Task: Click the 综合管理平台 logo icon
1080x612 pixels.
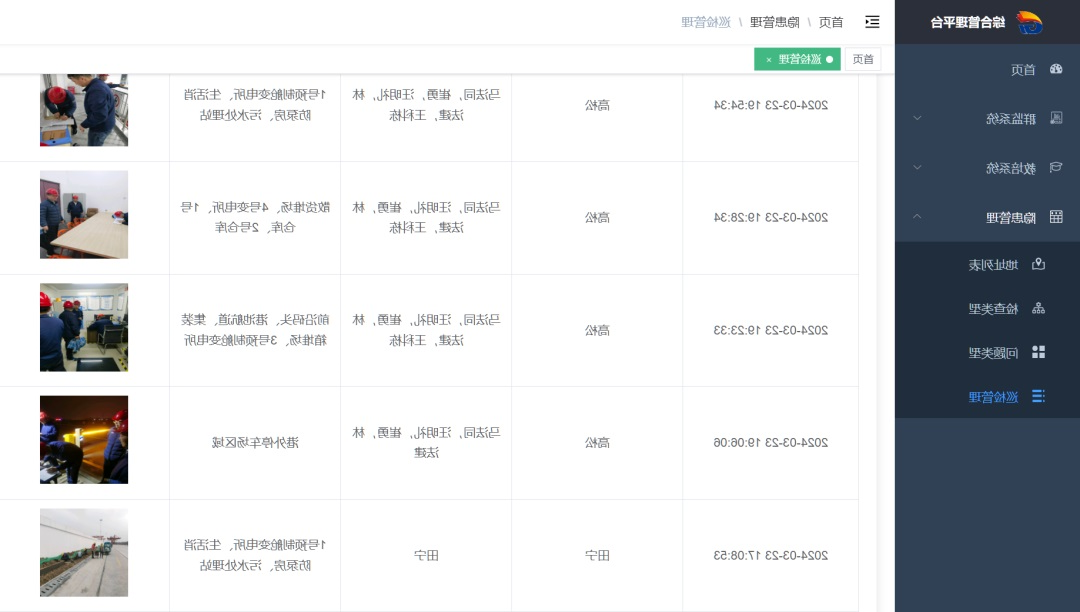Action: (1029, 22)
